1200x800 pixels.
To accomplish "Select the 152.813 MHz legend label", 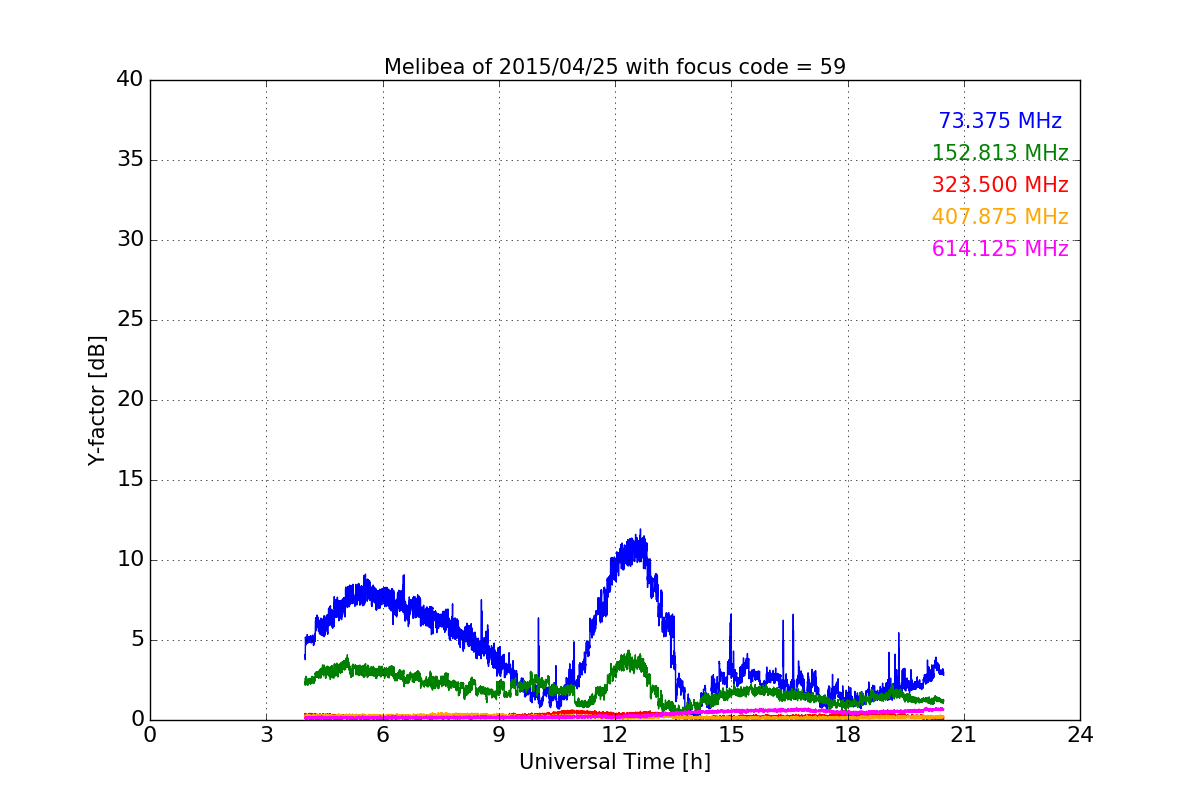I will tap(1000, 153).
